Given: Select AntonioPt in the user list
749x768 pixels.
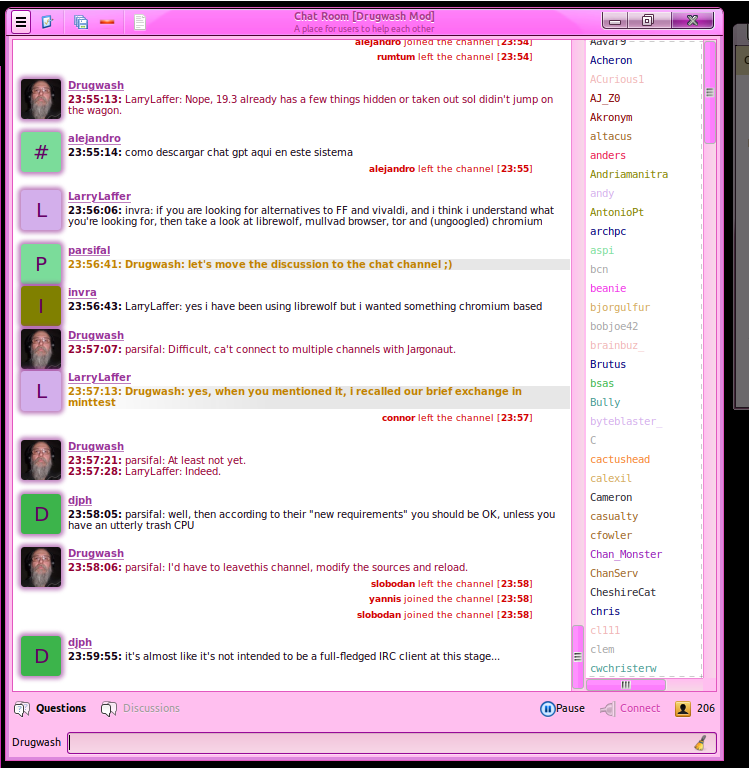Looking at the screenshot, I should pos(617,213).
